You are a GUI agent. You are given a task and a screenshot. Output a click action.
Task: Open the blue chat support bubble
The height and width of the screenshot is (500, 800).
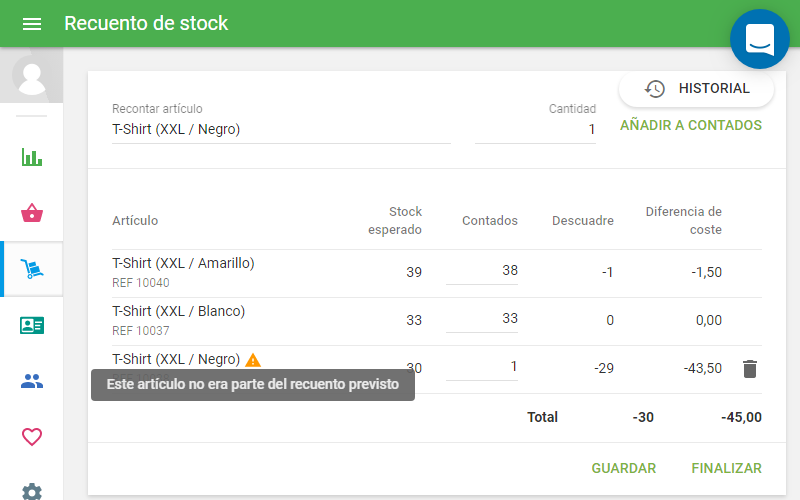point(759,39)
